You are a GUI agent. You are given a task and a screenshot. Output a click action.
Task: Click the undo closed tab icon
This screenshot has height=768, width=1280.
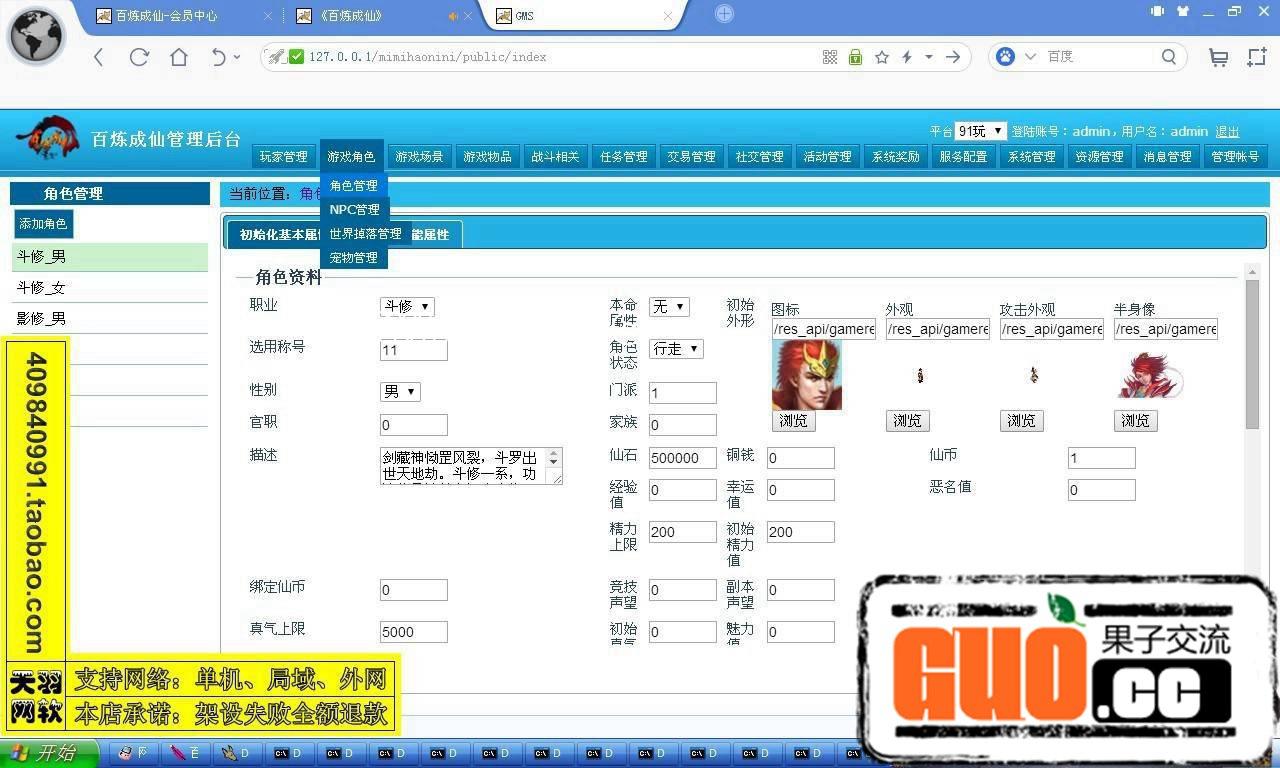coord(219,57)
